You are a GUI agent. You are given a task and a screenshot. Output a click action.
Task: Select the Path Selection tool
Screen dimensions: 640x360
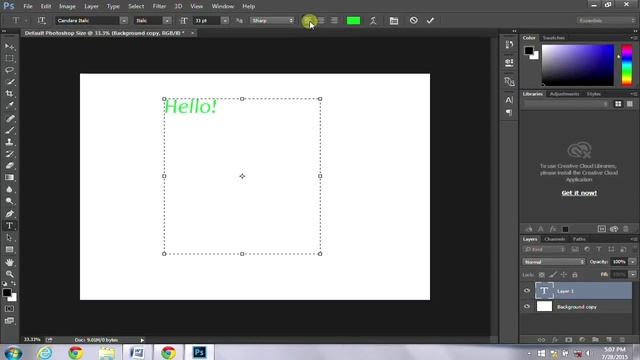point(9,238)
